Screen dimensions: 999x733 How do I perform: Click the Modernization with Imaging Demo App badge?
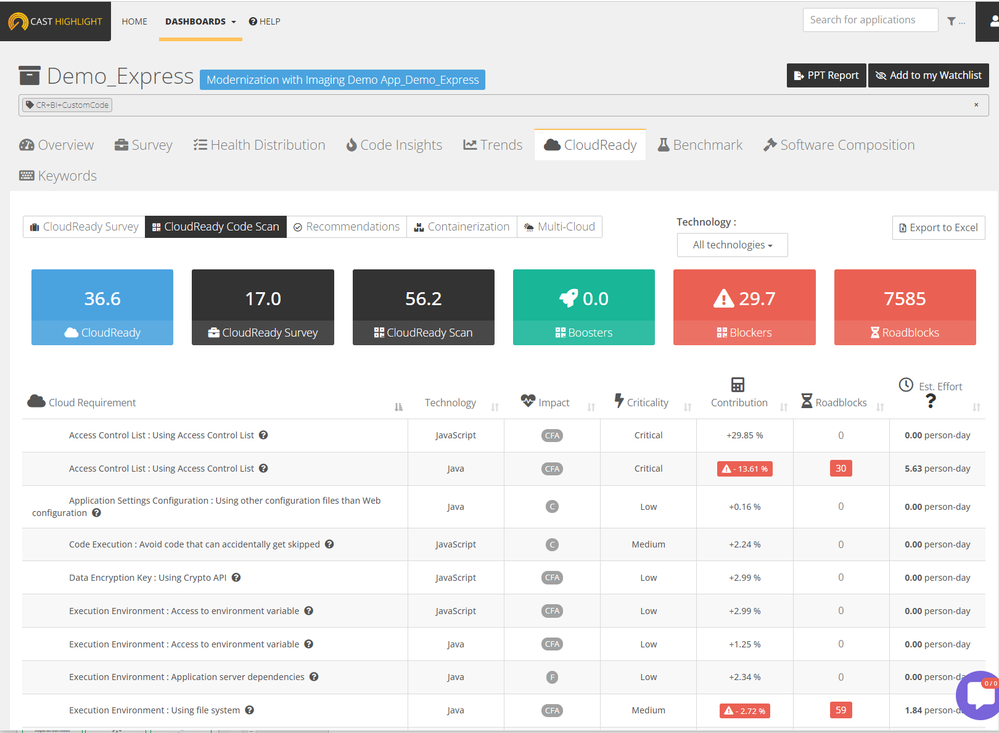342,80
